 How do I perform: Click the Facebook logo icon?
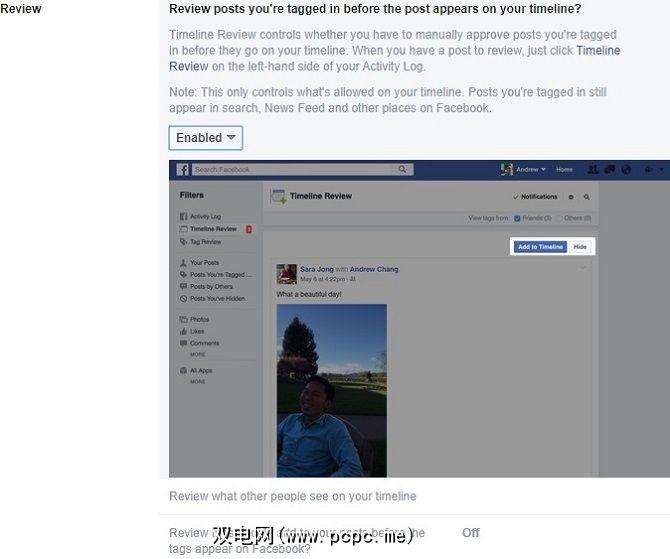coord(182,170)
